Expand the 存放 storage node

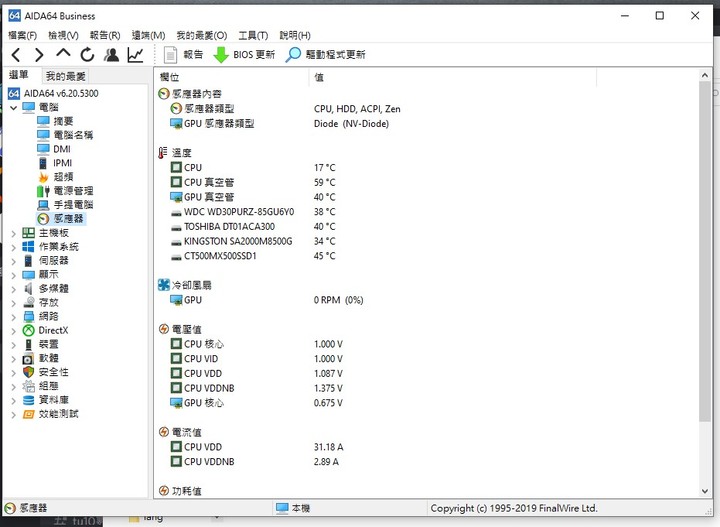coord(13,303)
